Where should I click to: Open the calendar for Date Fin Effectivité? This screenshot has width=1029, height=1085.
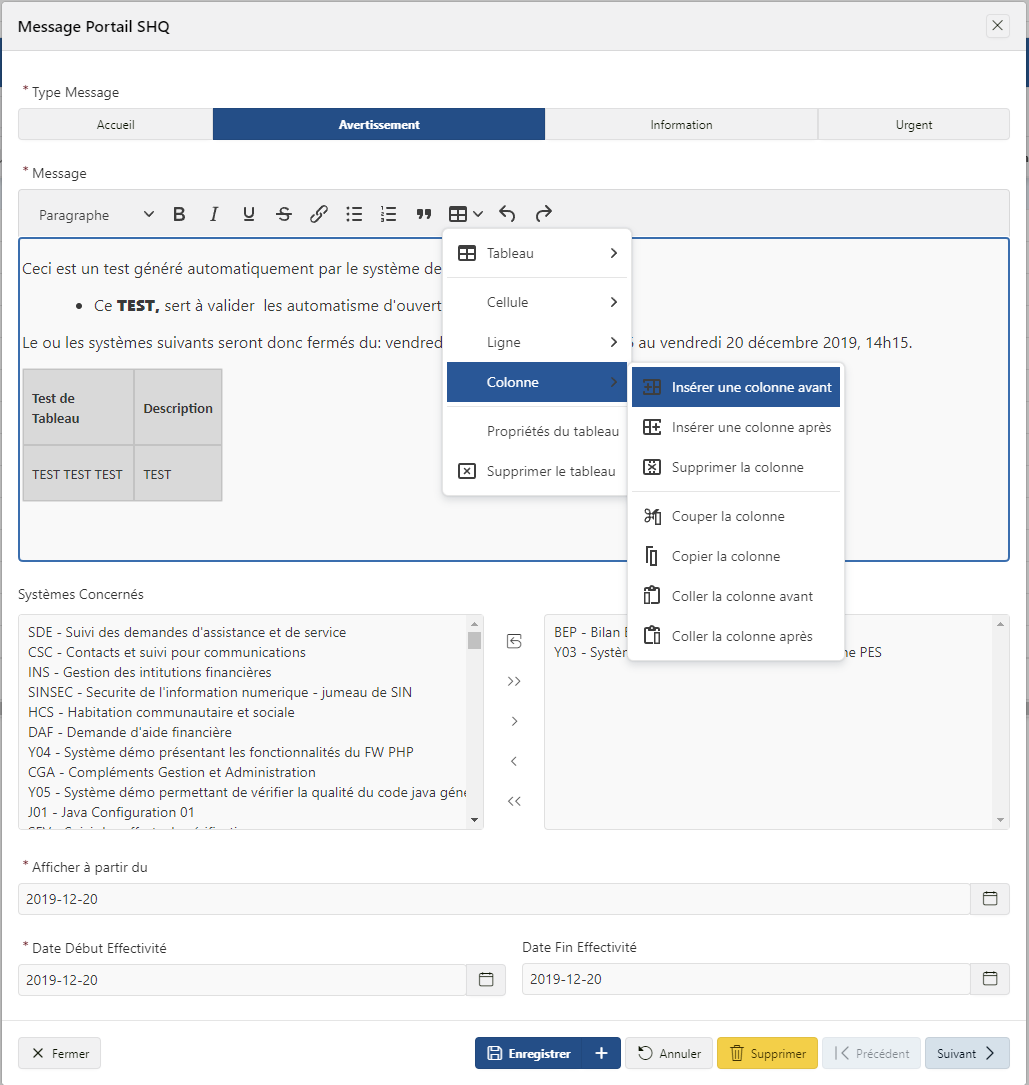[x=990, y=979]
